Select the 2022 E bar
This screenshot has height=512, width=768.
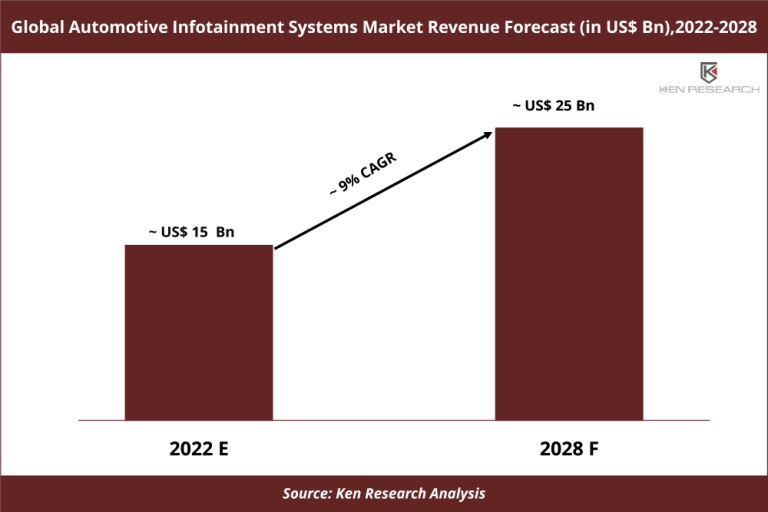pos(199,333)
